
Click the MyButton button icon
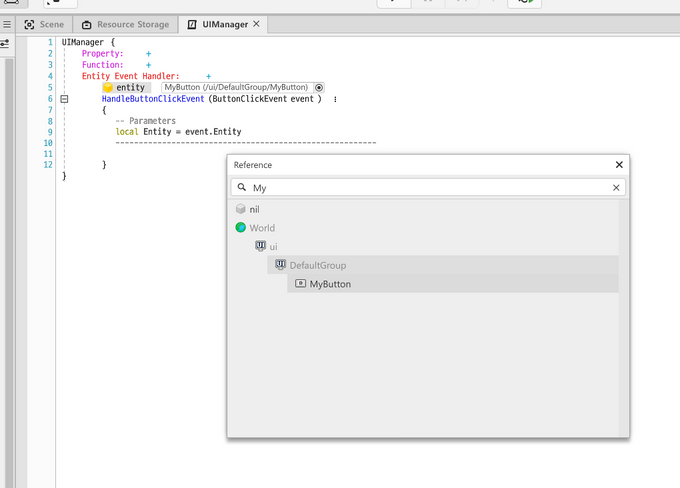tap(300, 283)
